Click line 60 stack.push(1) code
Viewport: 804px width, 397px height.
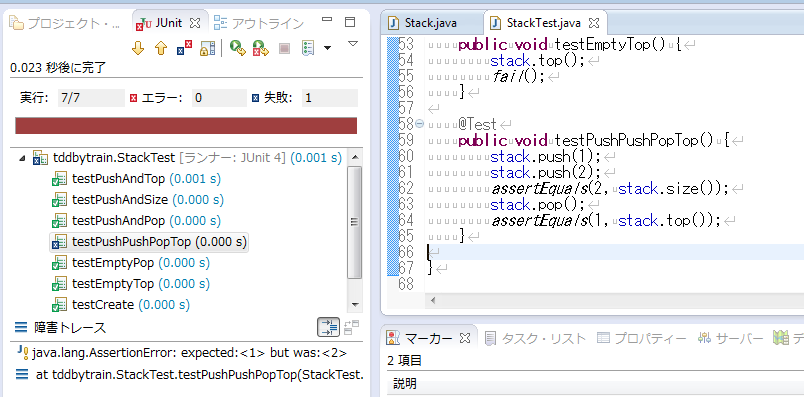tap(545, 156)
